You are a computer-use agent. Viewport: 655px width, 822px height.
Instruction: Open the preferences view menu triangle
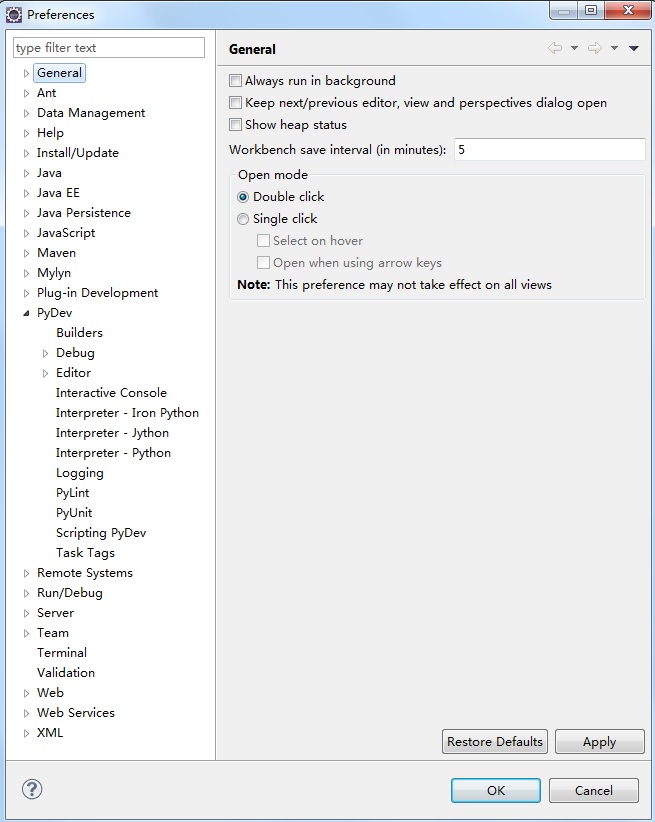[633, 48]
